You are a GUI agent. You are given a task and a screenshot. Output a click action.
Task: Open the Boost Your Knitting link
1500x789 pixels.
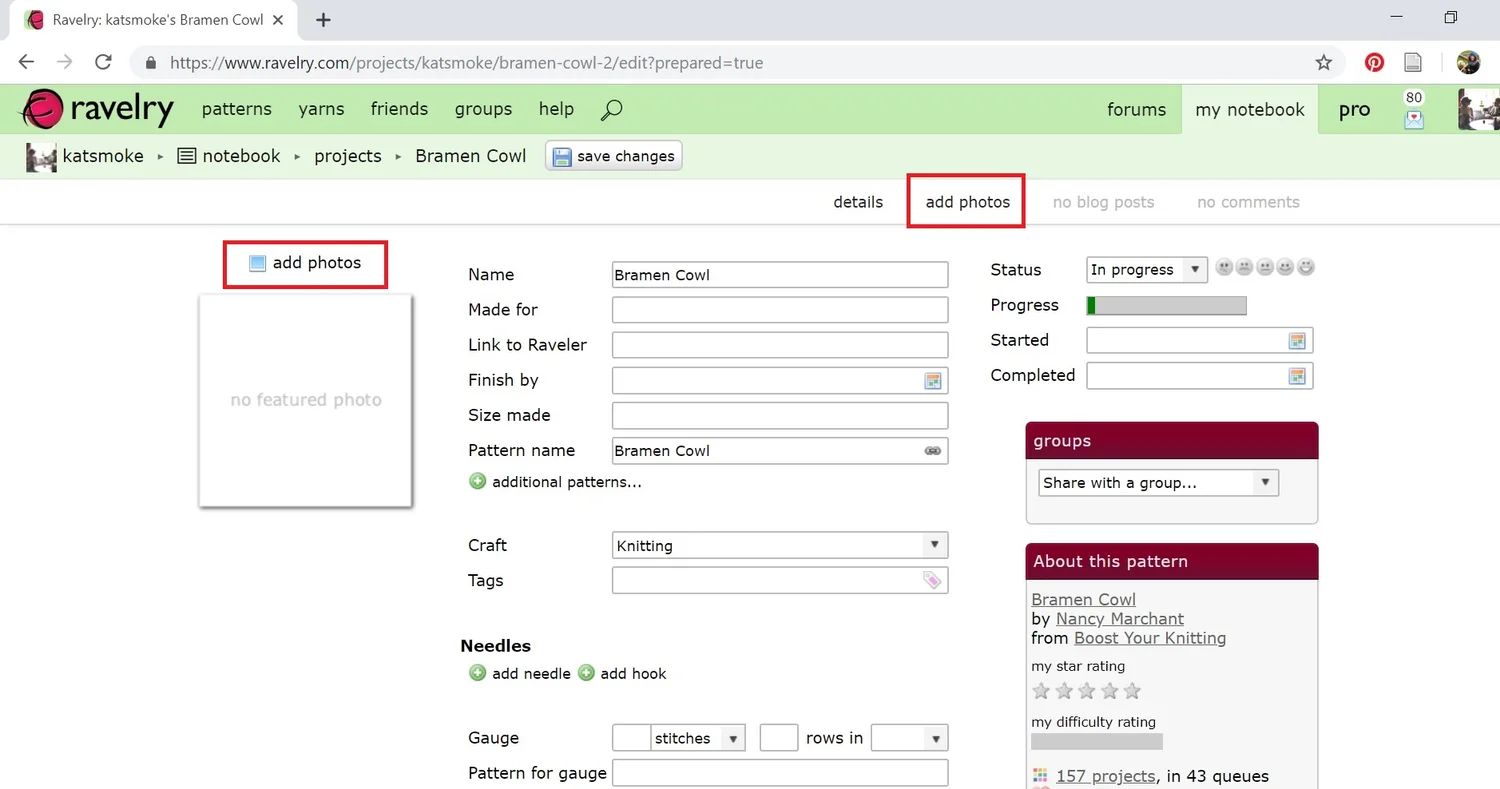tap(1150, 638)
